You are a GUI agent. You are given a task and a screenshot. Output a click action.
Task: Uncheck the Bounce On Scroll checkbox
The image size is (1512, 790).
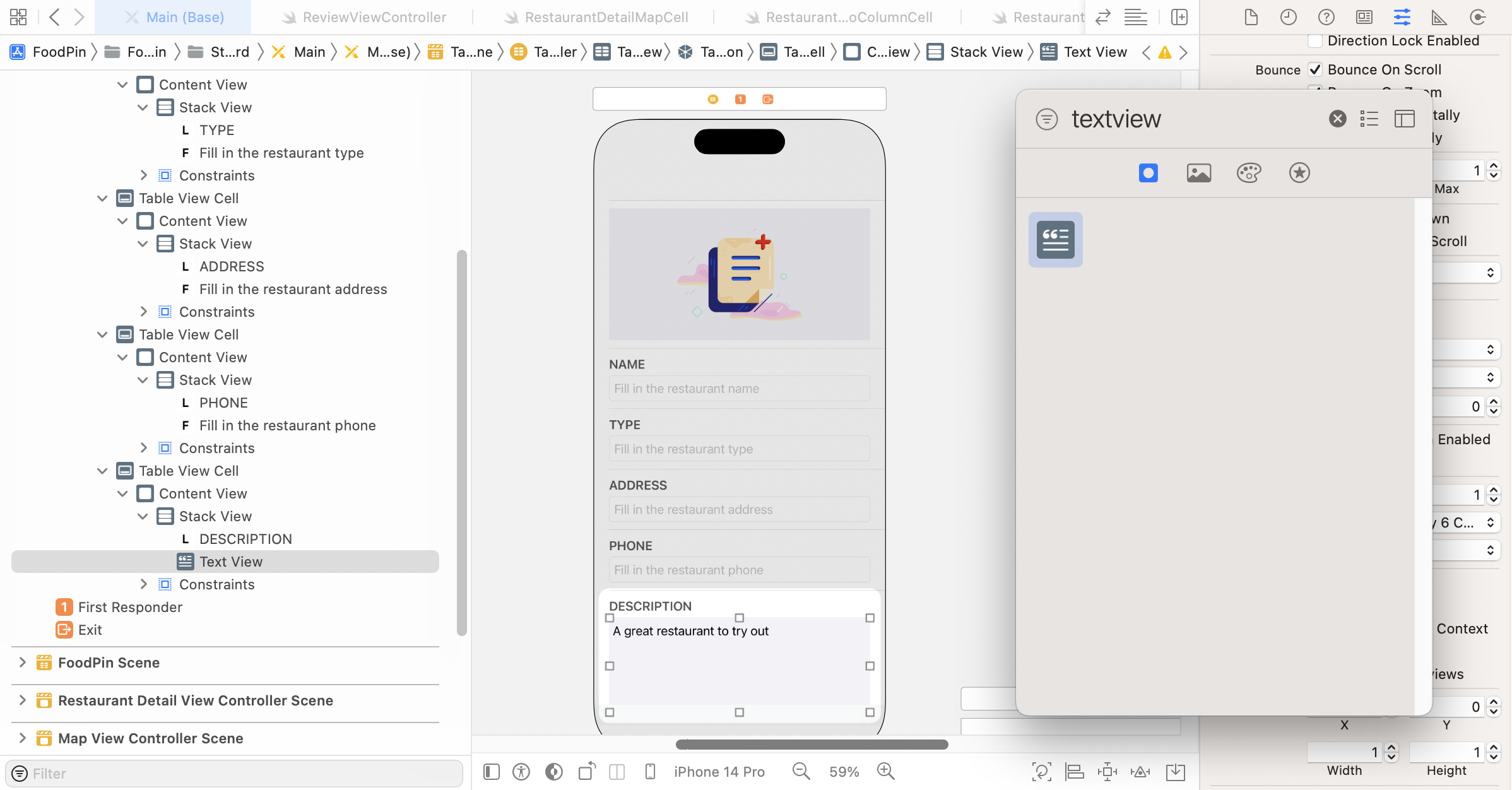click(x=1316, y=69)
